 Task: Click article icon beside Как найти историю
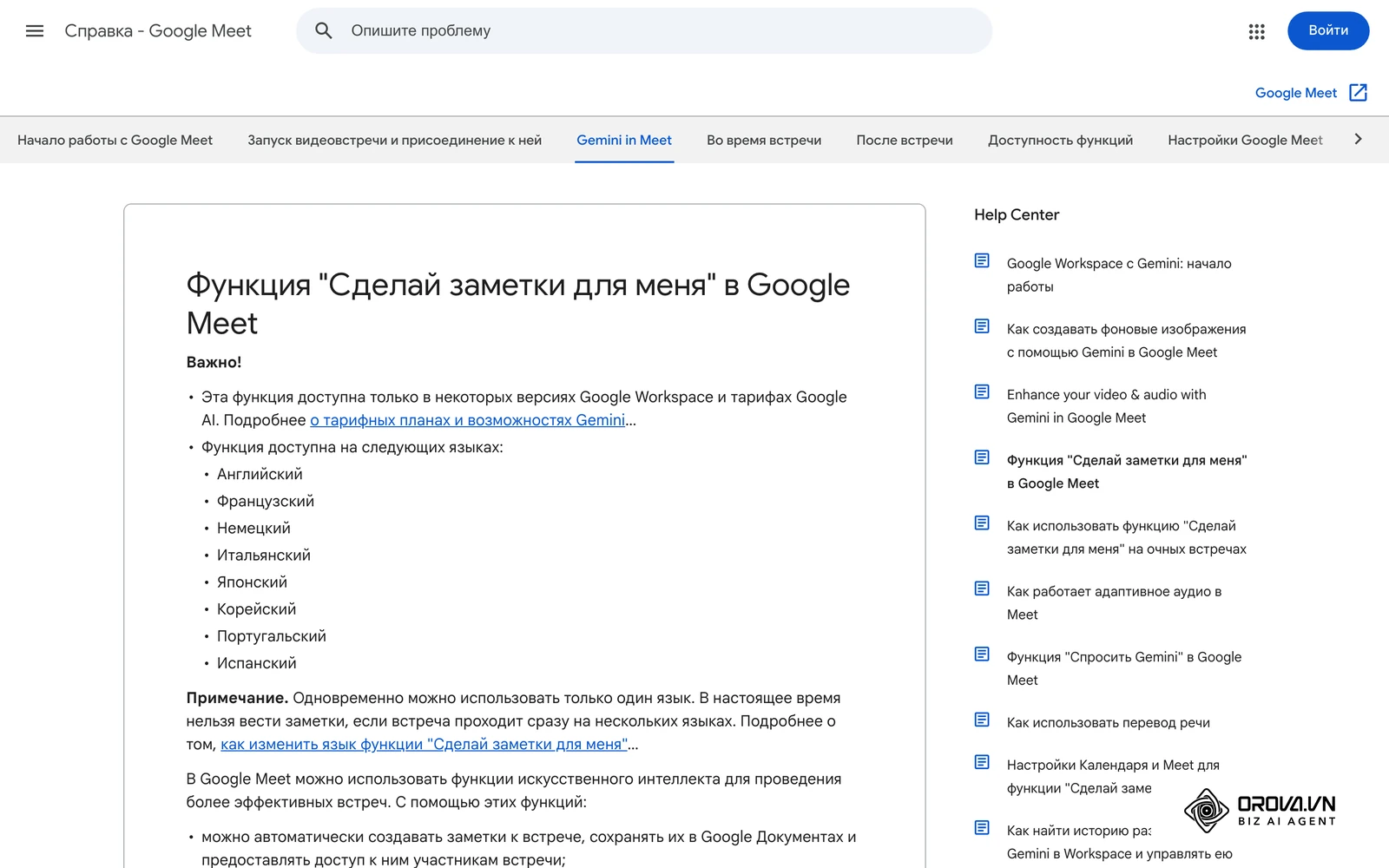click(x=982, y=828)
